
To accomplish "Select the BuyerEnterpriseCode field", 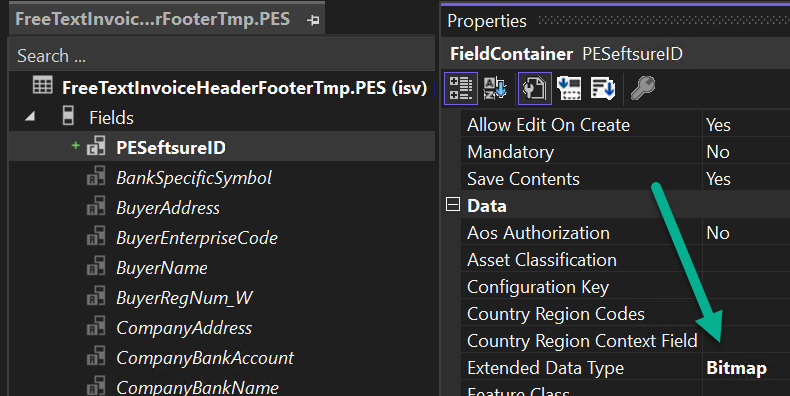I will 197,238.
